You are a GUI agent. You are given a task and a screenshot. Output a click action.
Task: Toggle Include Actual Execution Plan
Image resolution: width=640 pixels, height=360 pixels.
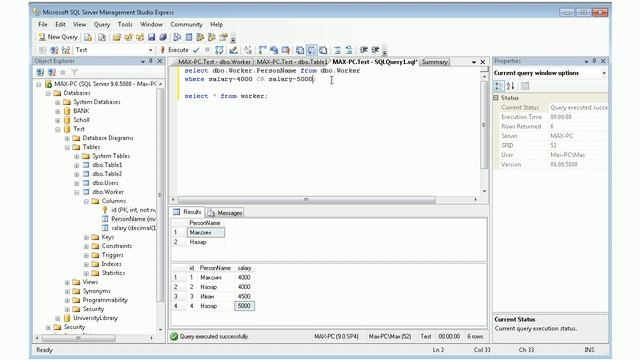[x=262, y=50]
